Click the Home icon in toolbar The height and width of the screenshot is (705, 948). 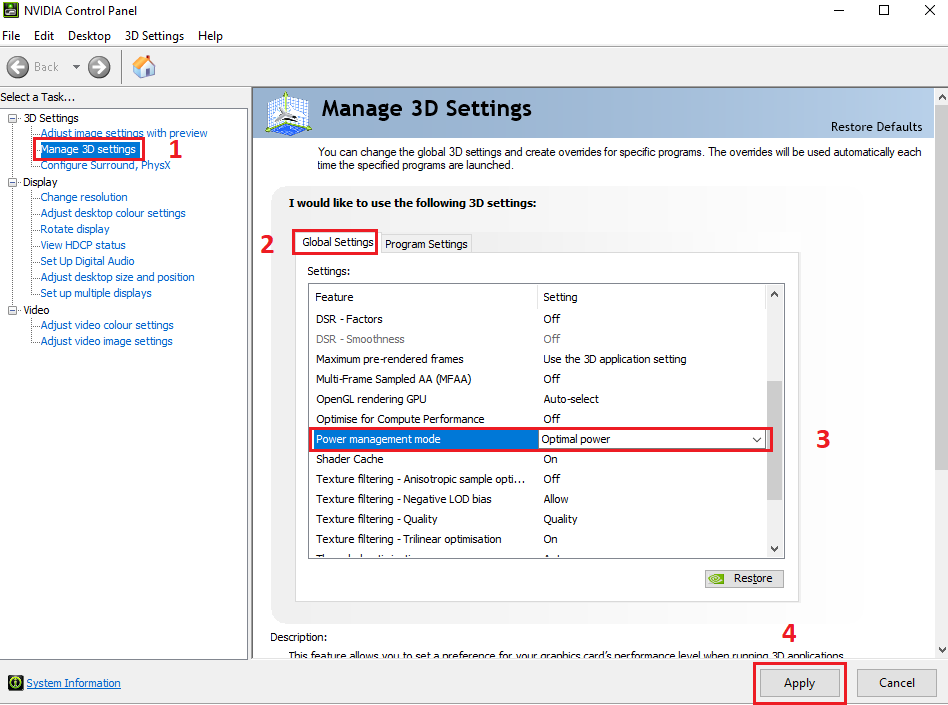point(144,67)
